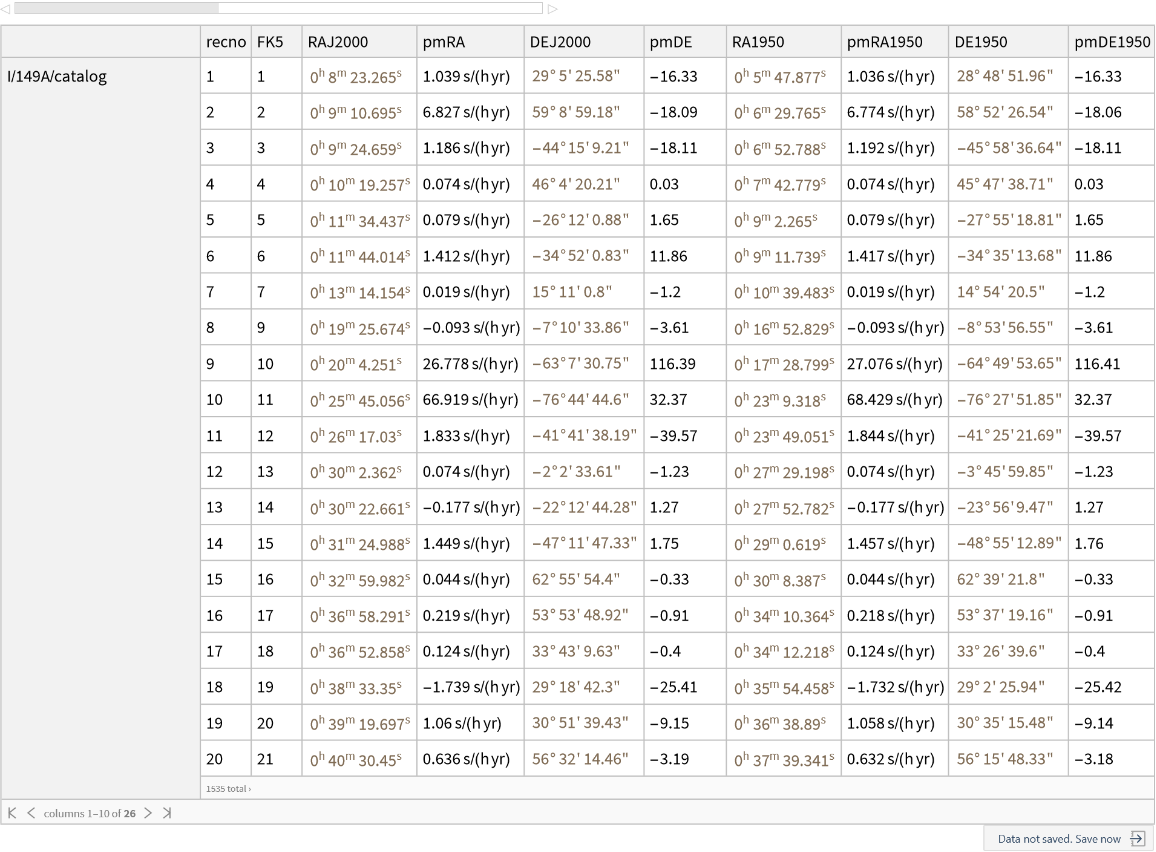Image resolution: width=1156 pixels, height=852 pixels.
Task: Go to previous columns page
Action: (x=29, y=812)
